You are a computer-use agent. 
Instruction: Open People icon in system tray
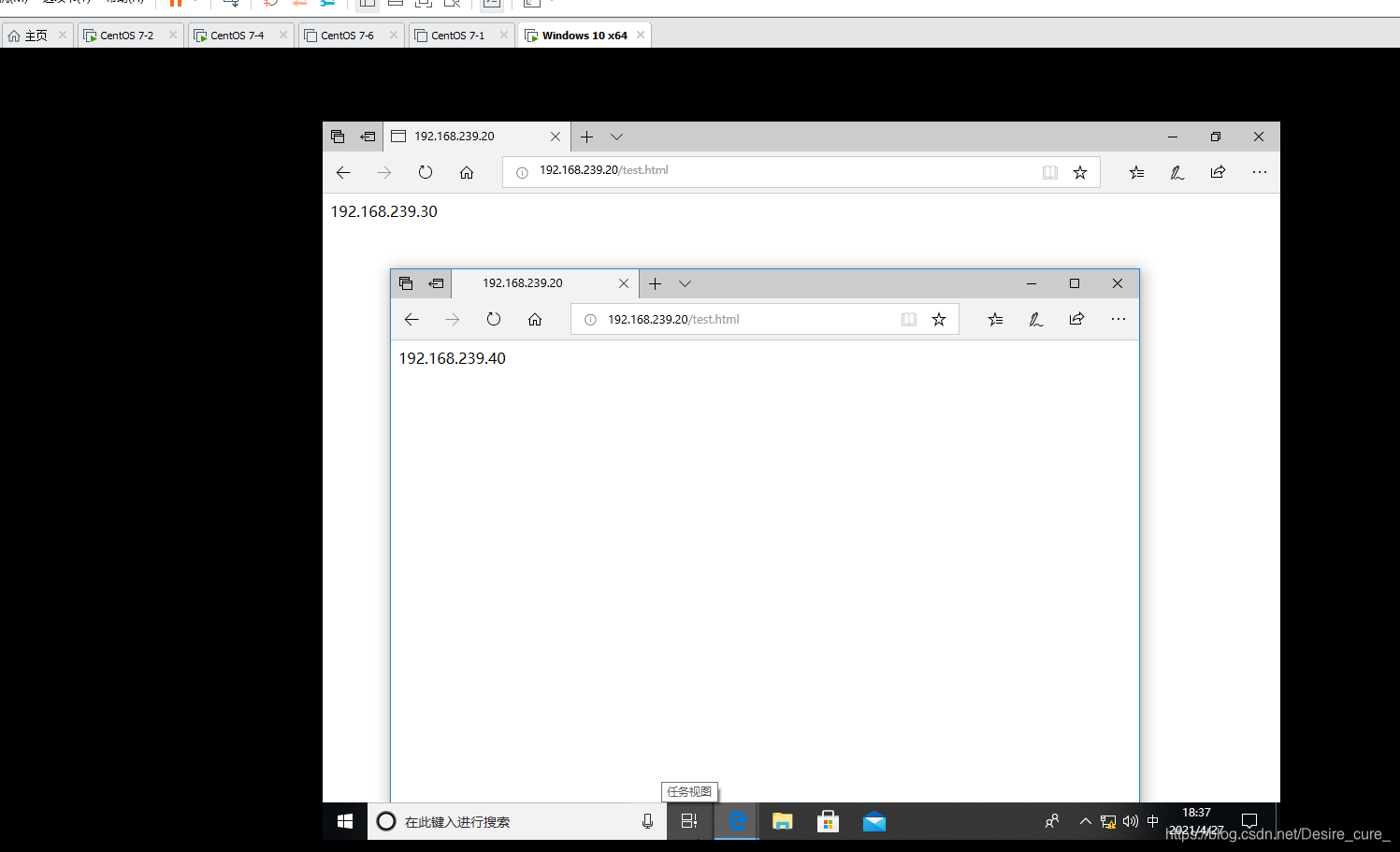(1052, 821)
